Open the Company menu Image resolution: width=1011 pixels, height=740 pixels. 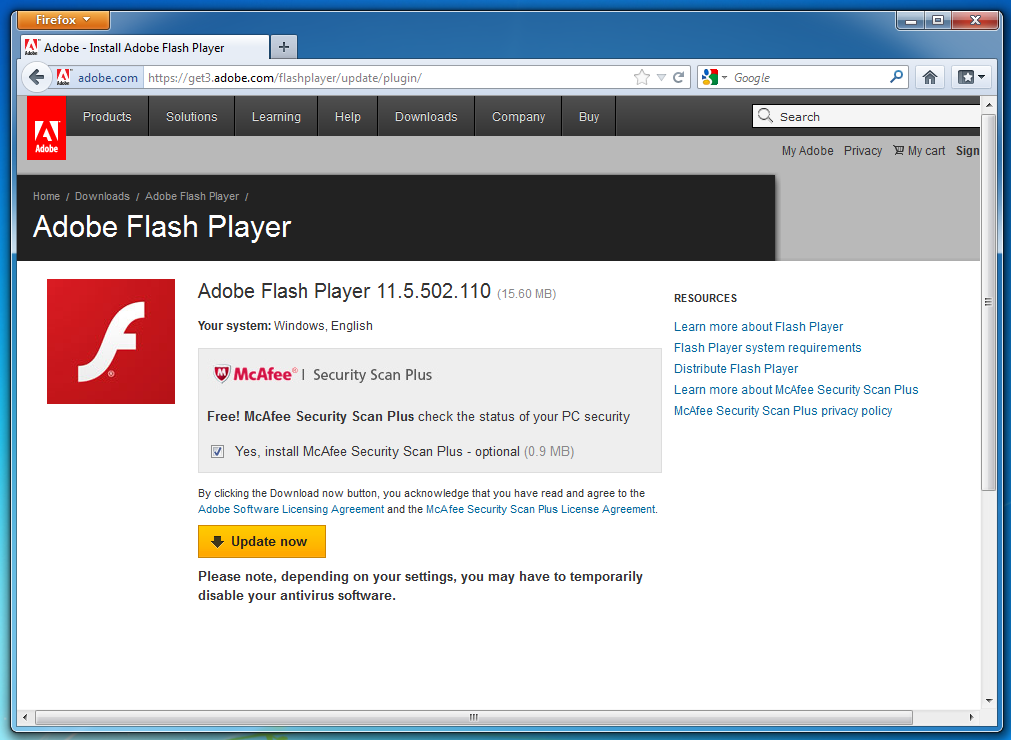[518, 117]
